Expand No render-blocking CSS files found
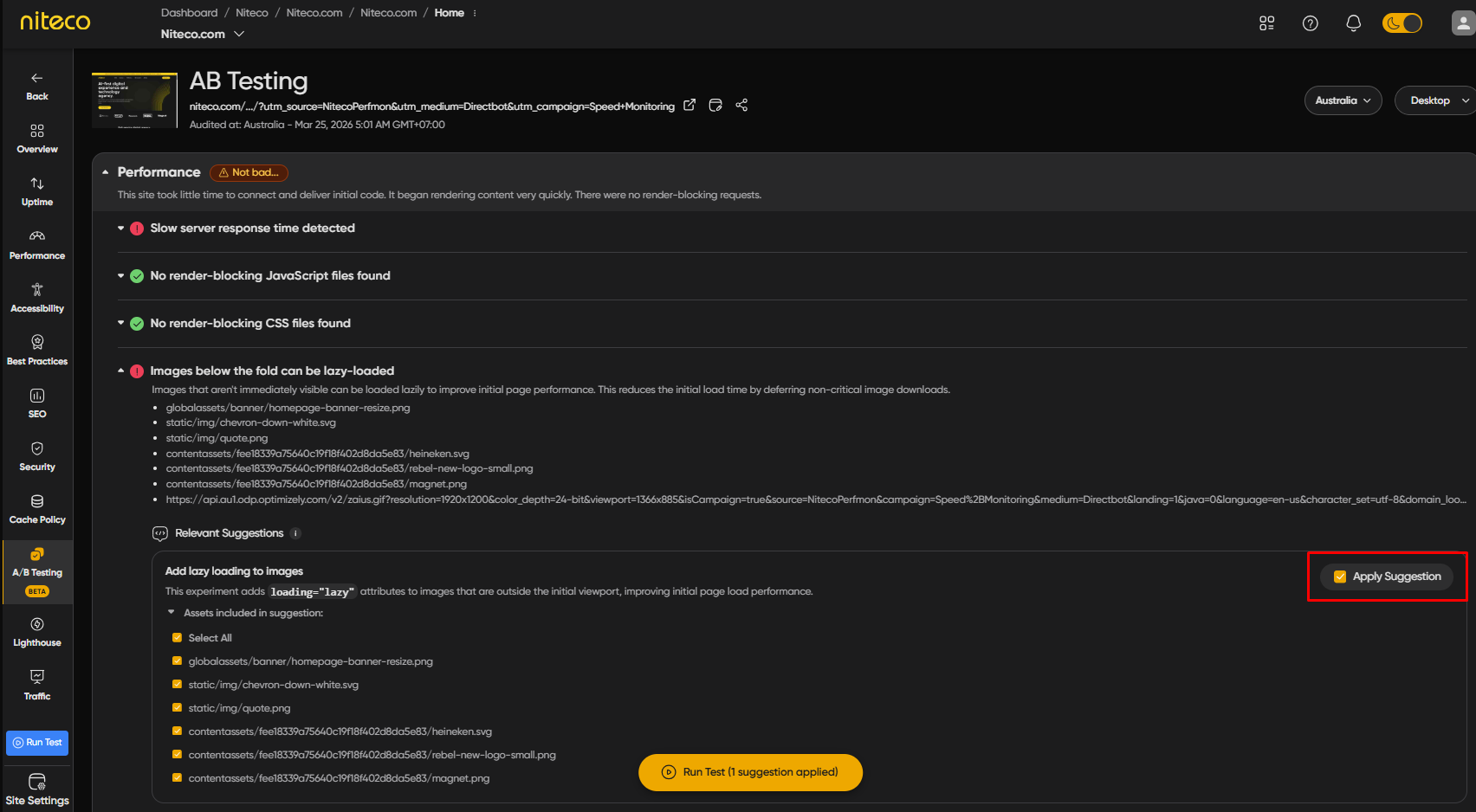 point(121,324)
